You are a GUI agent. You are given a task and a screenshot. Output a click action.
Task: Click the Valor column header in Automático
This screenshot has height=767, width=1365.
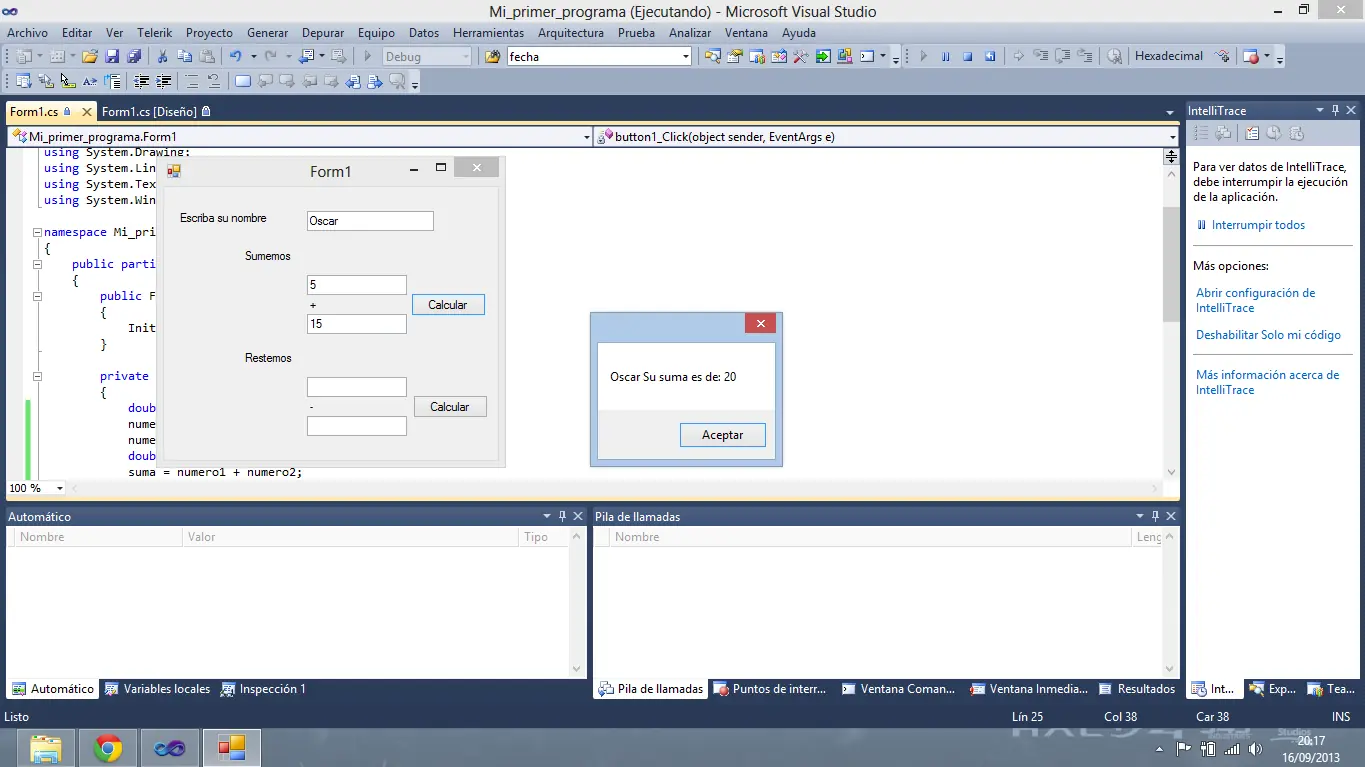click(x=350, y=537)
